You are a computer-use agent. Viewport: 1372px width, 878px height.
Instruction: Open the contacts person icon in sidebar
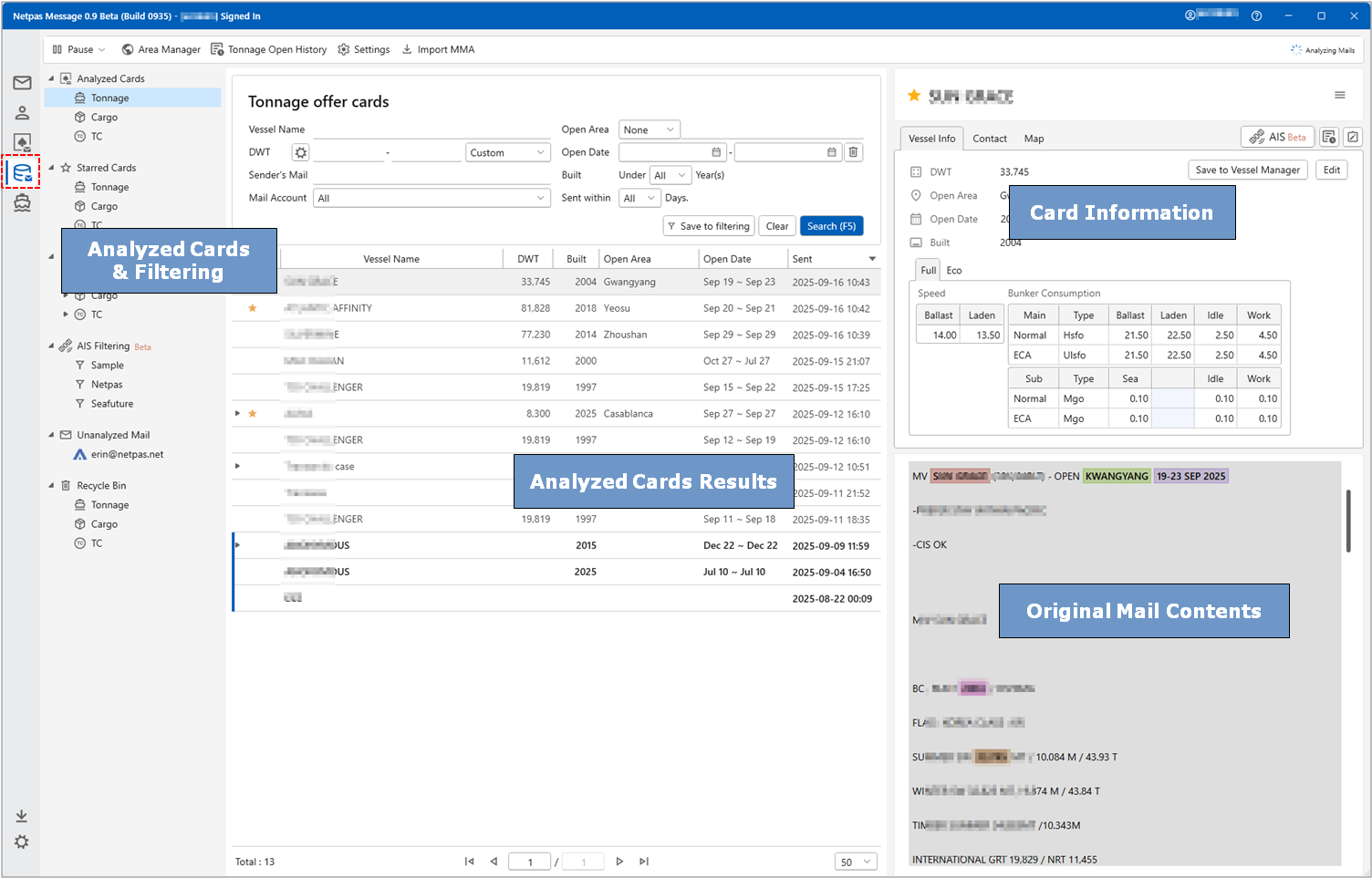click(22, 113)
